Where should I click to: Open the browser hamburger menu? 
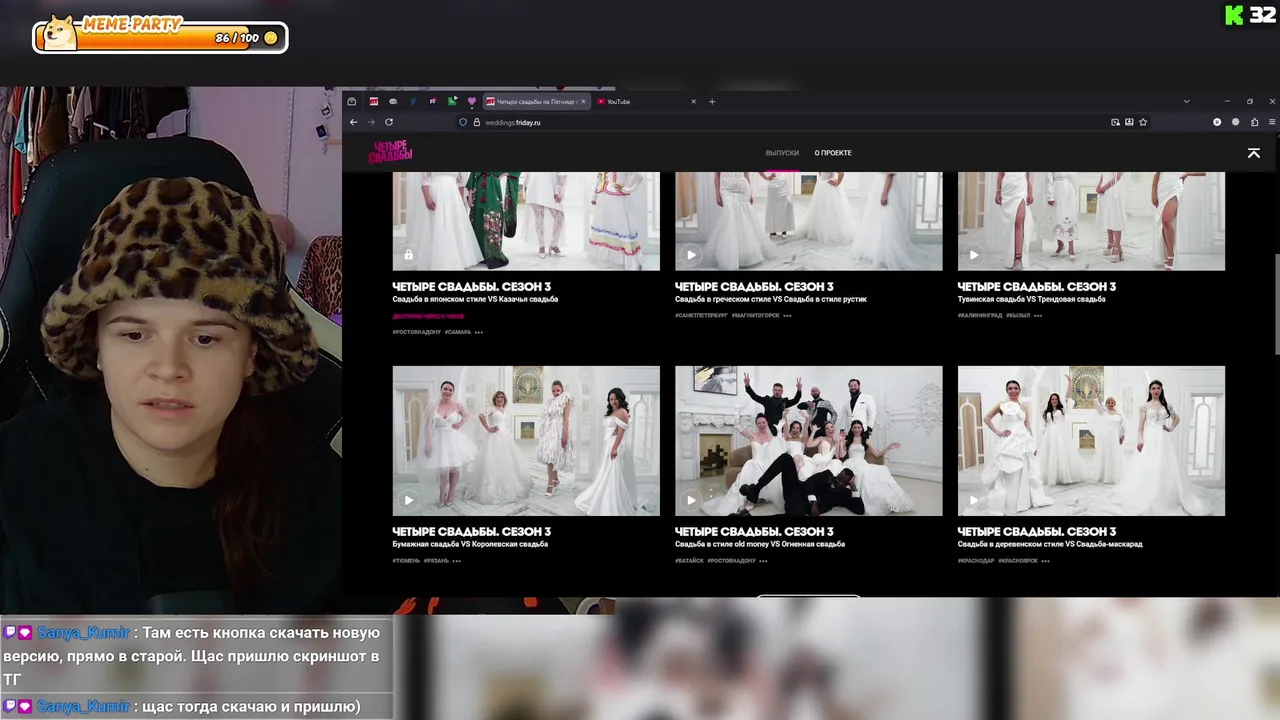tap(1272, 122)
